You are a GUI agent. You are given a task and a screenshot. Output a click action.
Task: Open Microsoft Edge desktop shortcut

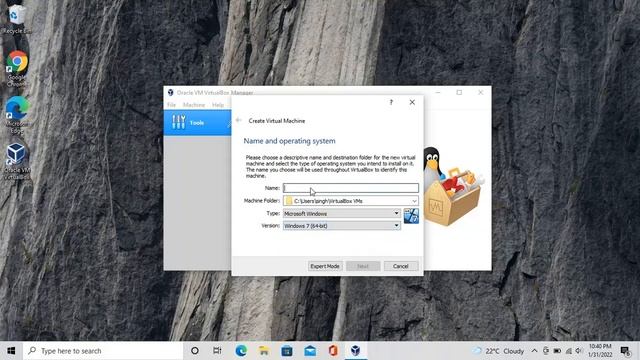(17, 115)
